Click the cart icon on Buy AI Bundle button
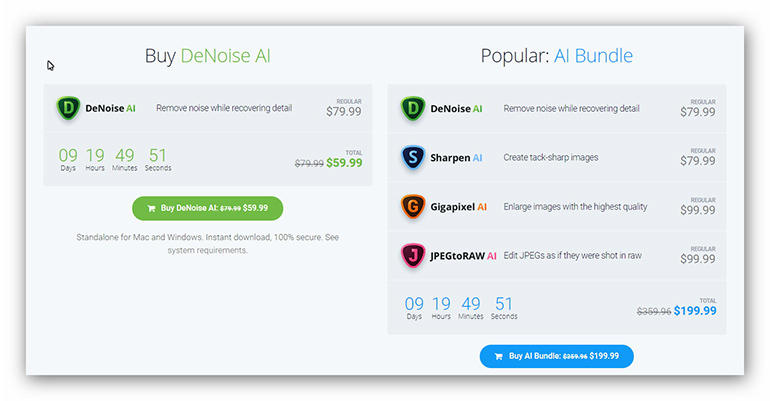The width and height of the screenshot is (770, 401). 499,356
